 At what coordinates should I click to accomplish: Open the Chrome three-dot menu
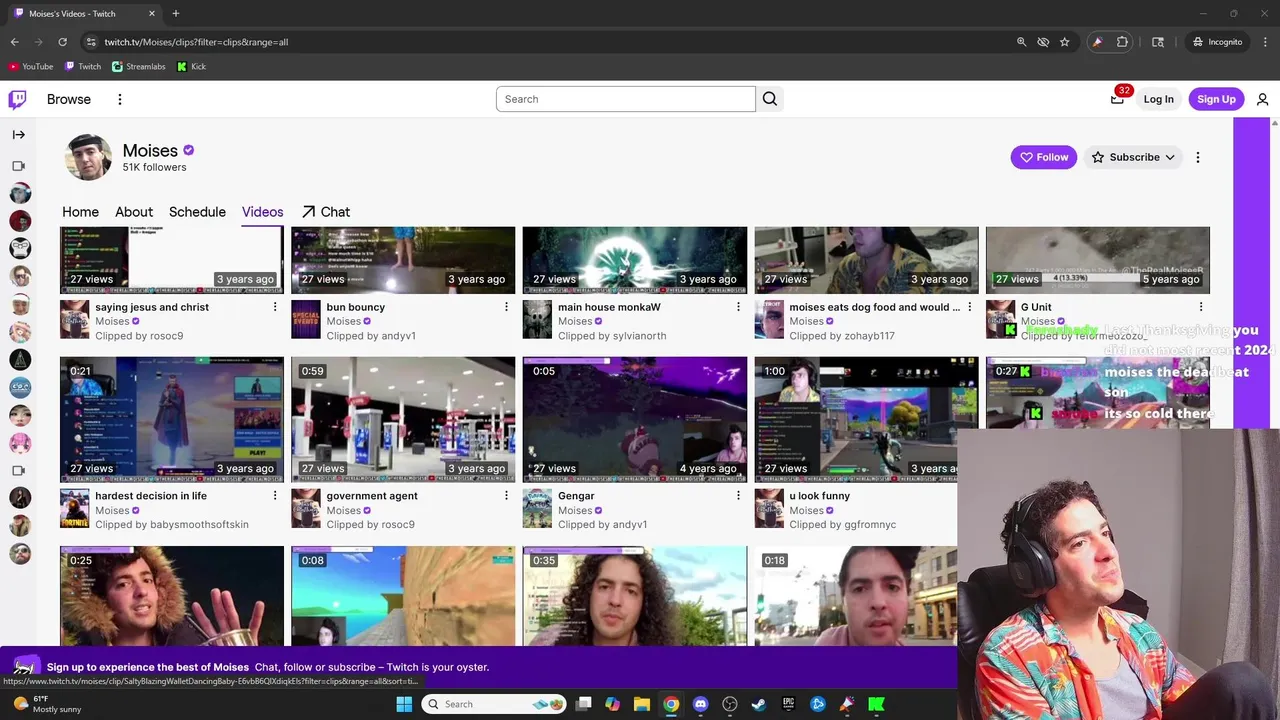(x=1266, y=42)
